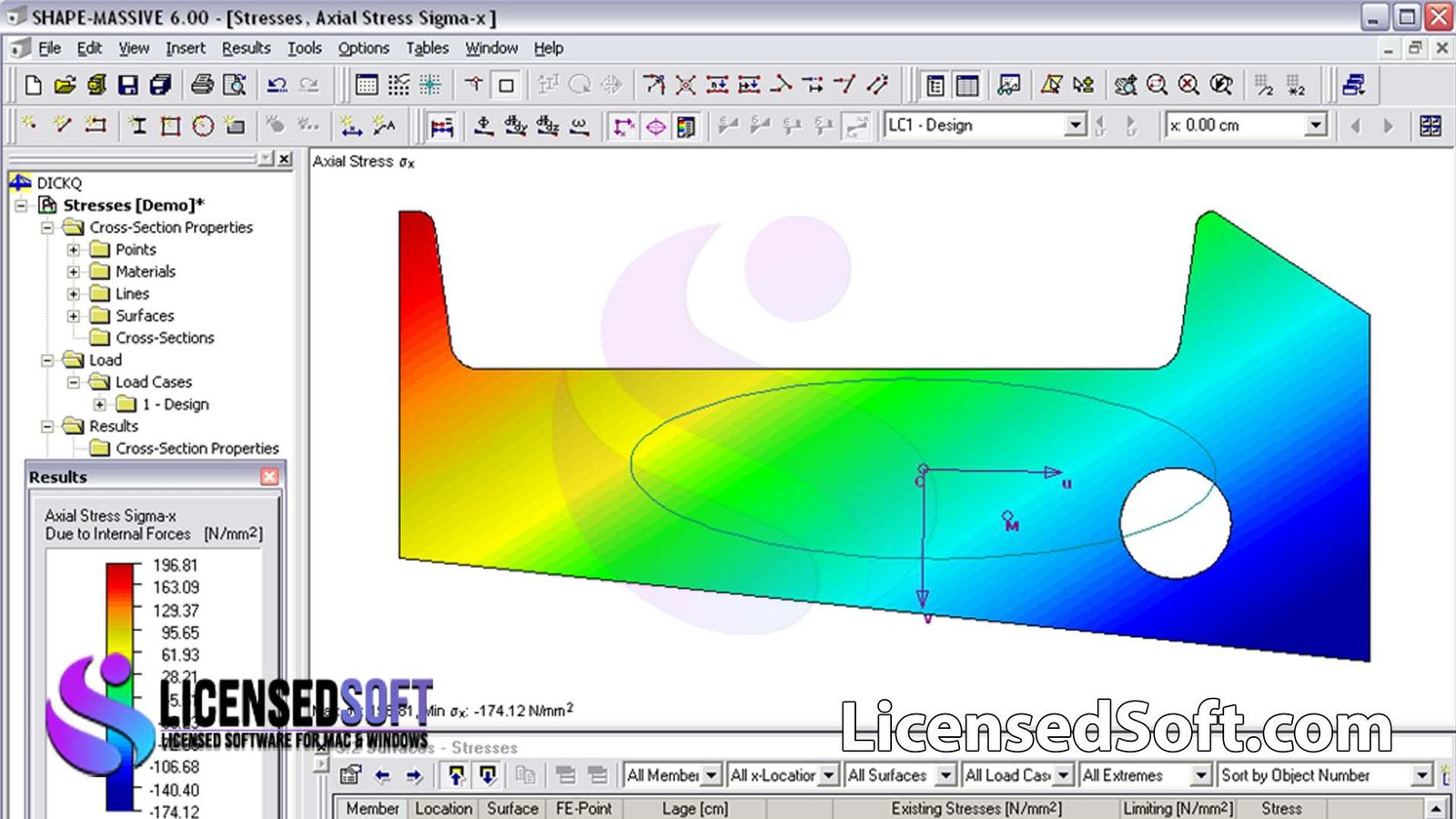The image size is (1456, 819).
Task: Print using the printer icon
Action: (x=202, y=86)
